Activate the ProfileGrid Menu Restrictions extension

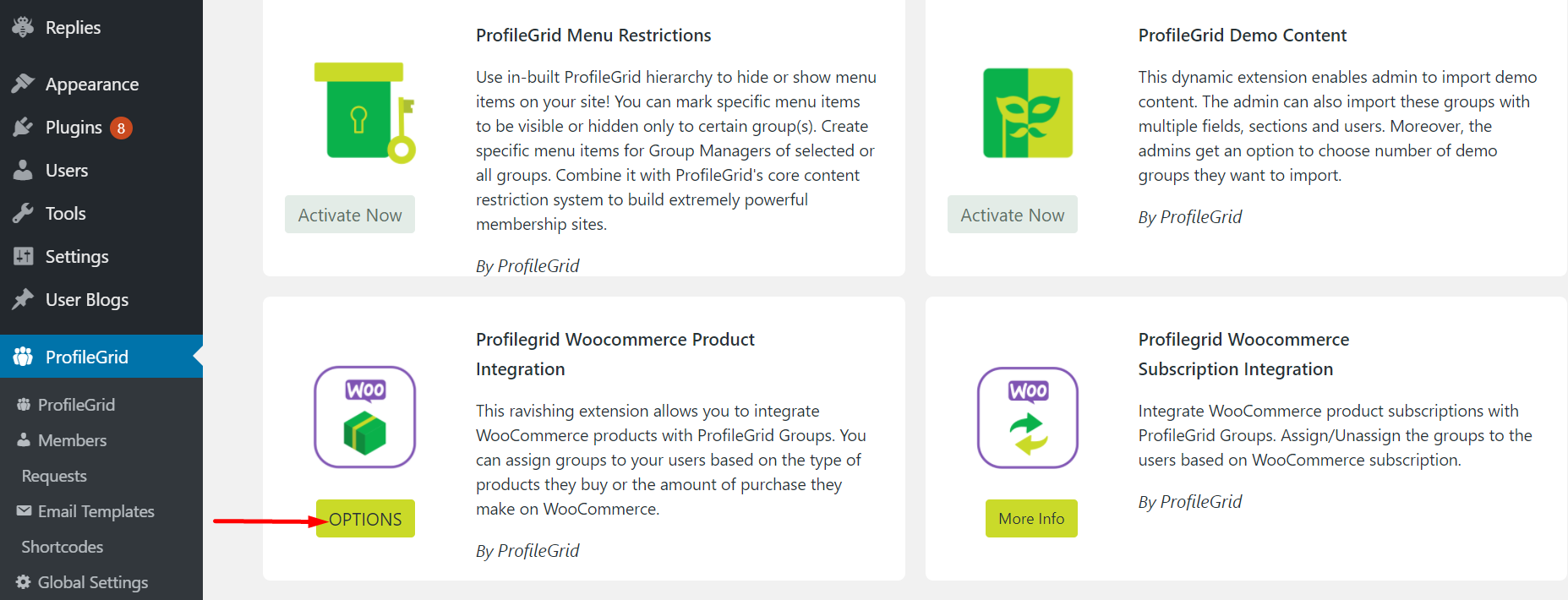click(x=349, y=214)
